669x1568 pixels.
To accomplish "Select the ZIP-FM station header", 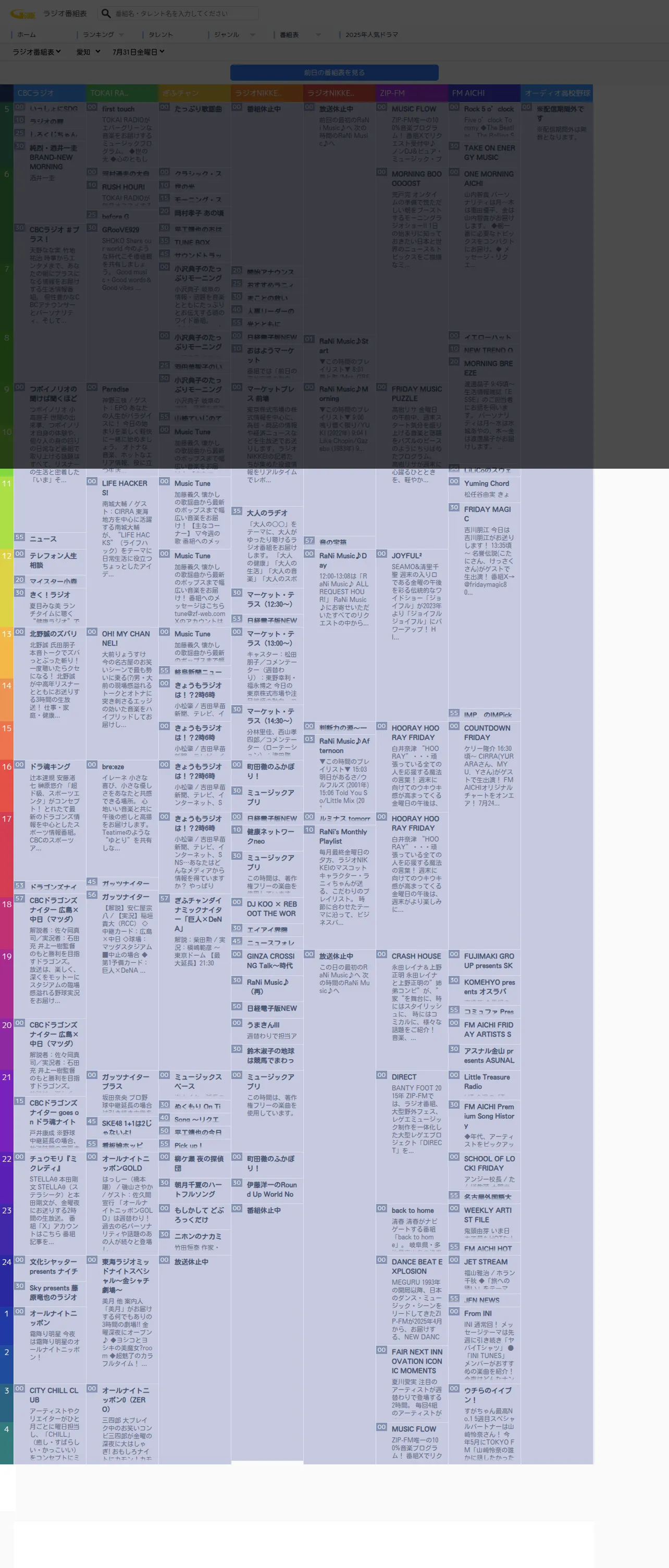I will click(x=412, y=93).
